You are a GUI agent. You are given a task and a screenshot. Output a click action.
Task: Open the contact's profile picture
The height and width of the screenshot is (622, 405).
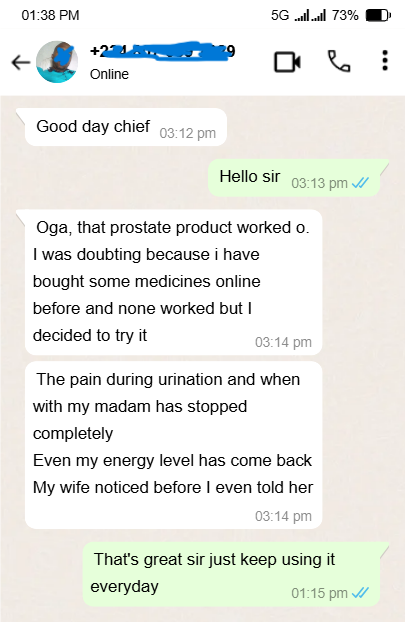pyautogui.click(x=57, y=62)
